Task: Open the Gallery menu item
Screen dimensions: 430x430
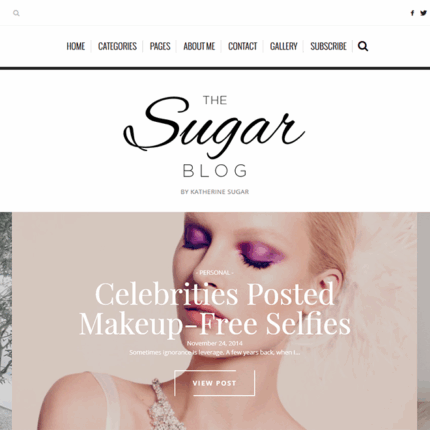Action: 284,46
